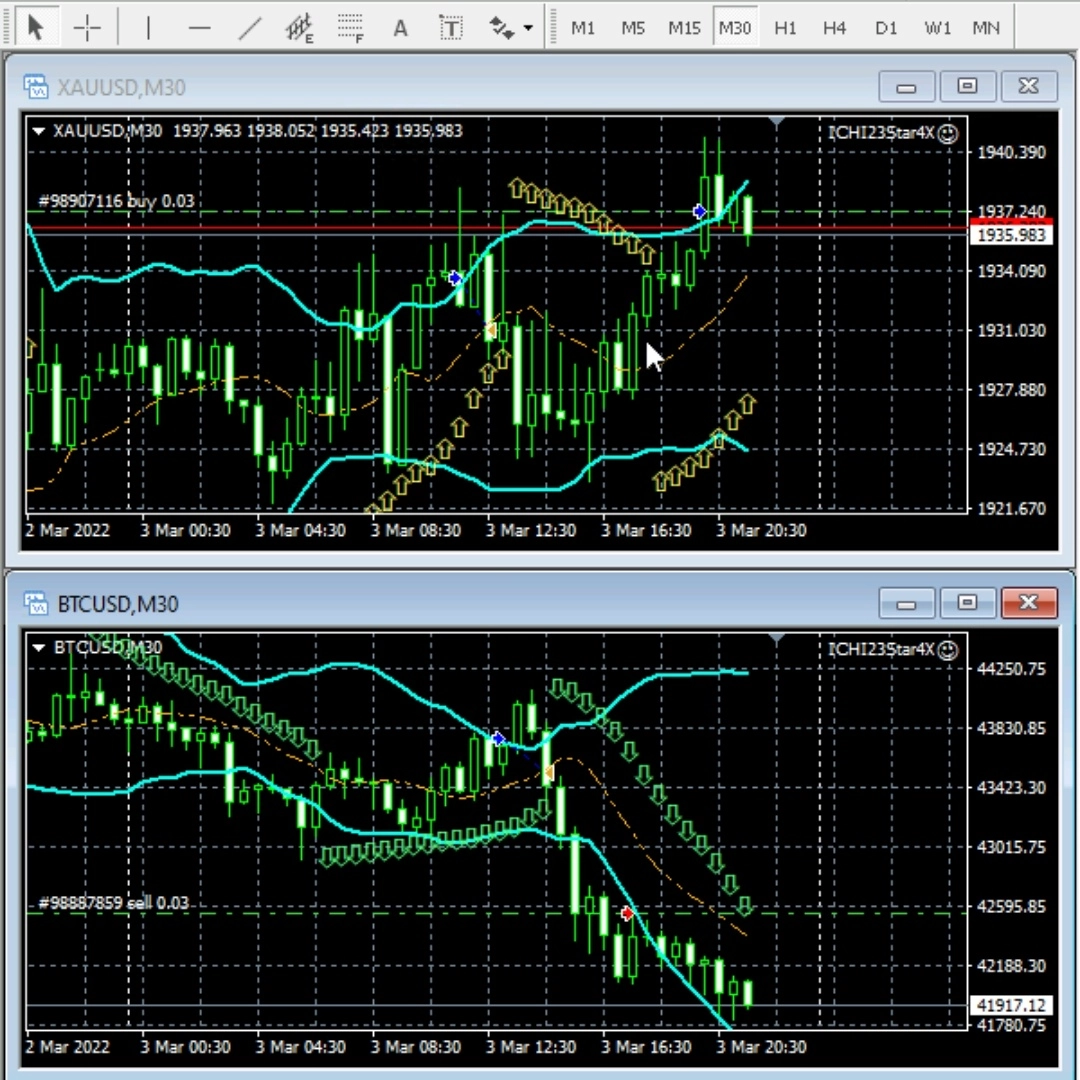Switch to W1 weekly timeframe
The image size is (1080, 1080).
pos(937,28)
